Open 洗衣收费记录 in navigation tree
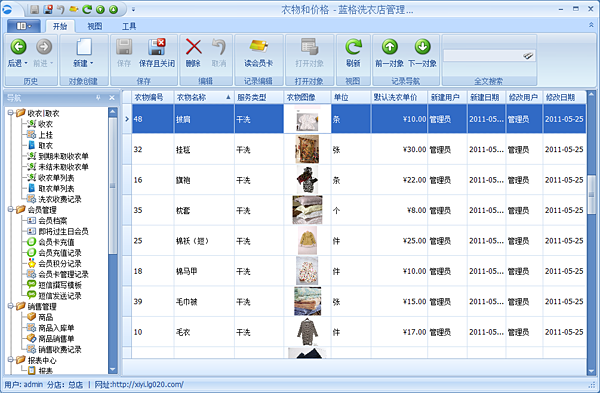Image resolution: width=600 pixels, height=393 pixels. click(x=60, y=199)
